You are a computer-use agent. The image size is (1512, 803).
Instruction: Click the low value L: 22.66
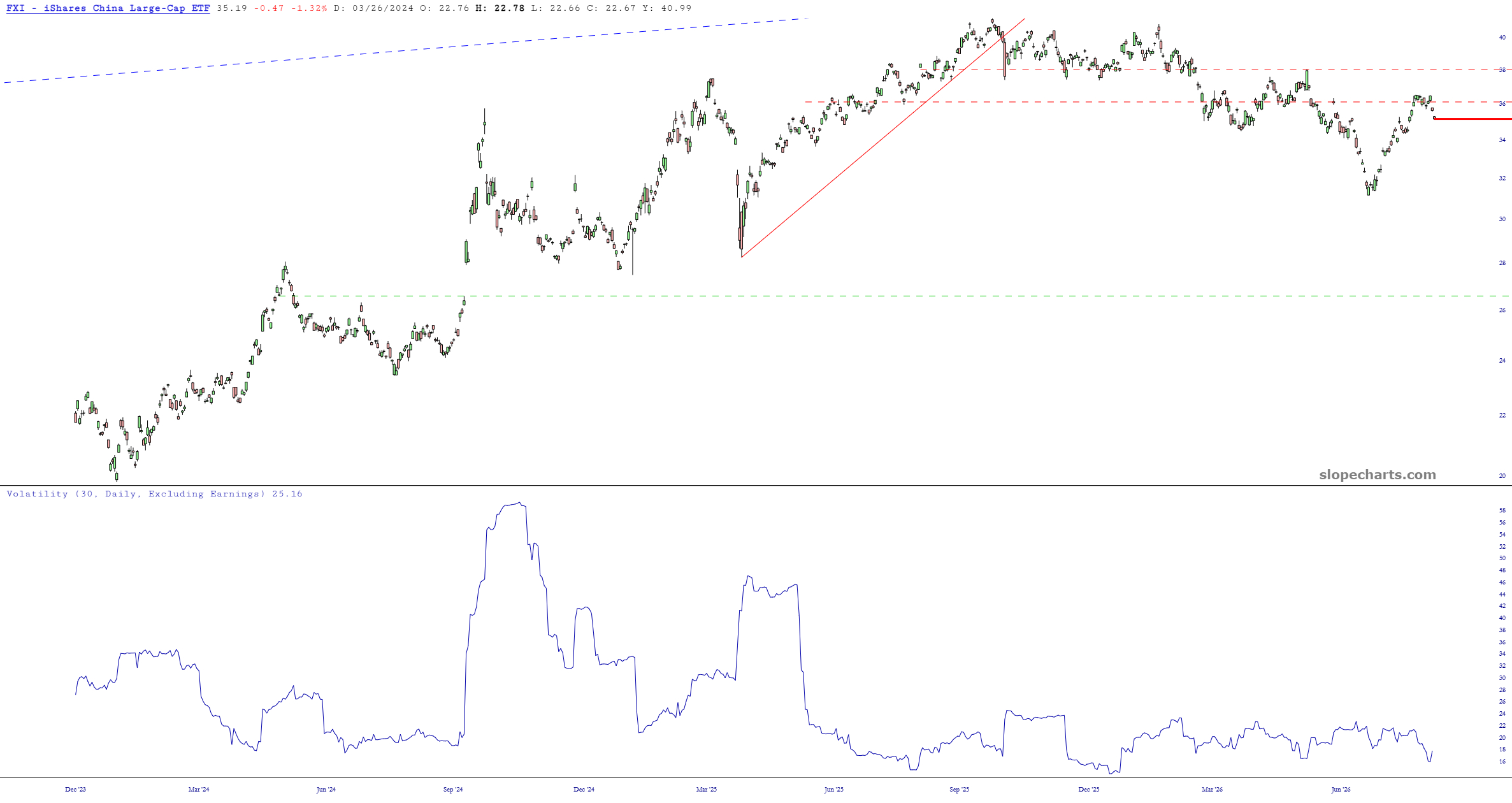pyautogui.click(x=556, y=8)
